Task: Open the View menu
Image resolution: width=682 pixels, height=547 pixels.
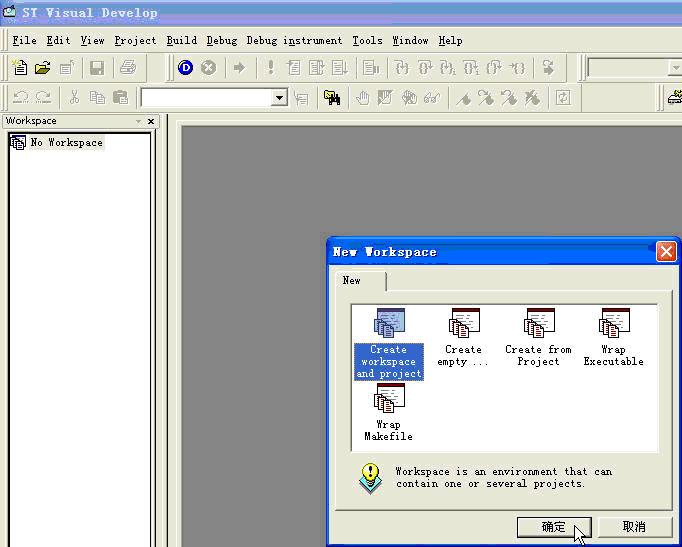Action: [x=92, y=40]
